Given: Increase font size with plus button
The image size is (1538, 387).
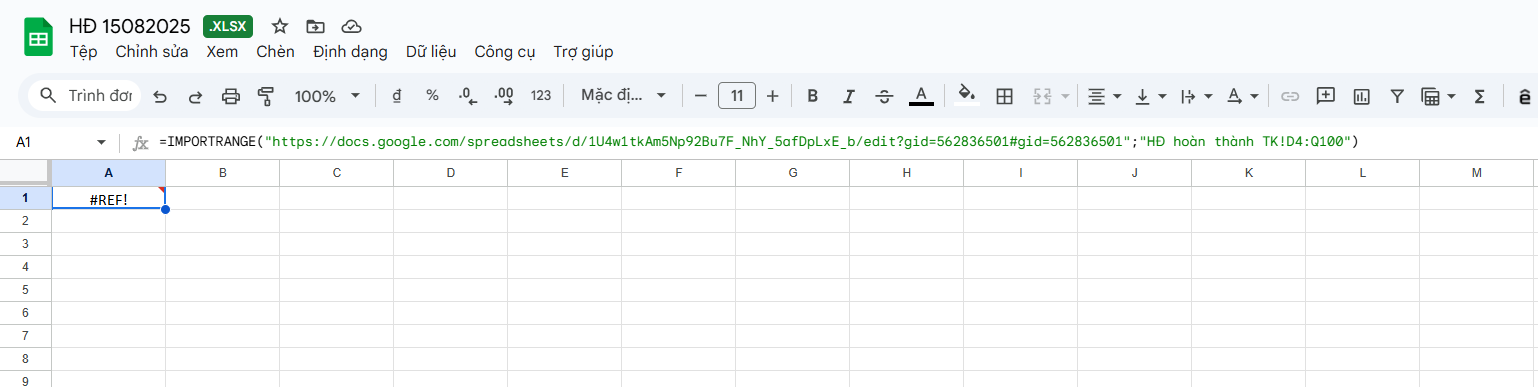Looking at the screenshot, I should click(x=772, y=96).
